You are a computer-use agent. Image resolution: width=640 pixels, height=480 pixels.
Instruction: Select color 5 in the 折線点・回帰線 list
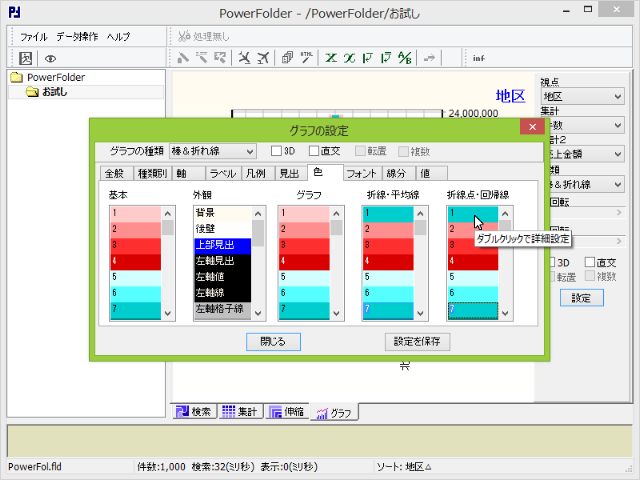point(473,277)
